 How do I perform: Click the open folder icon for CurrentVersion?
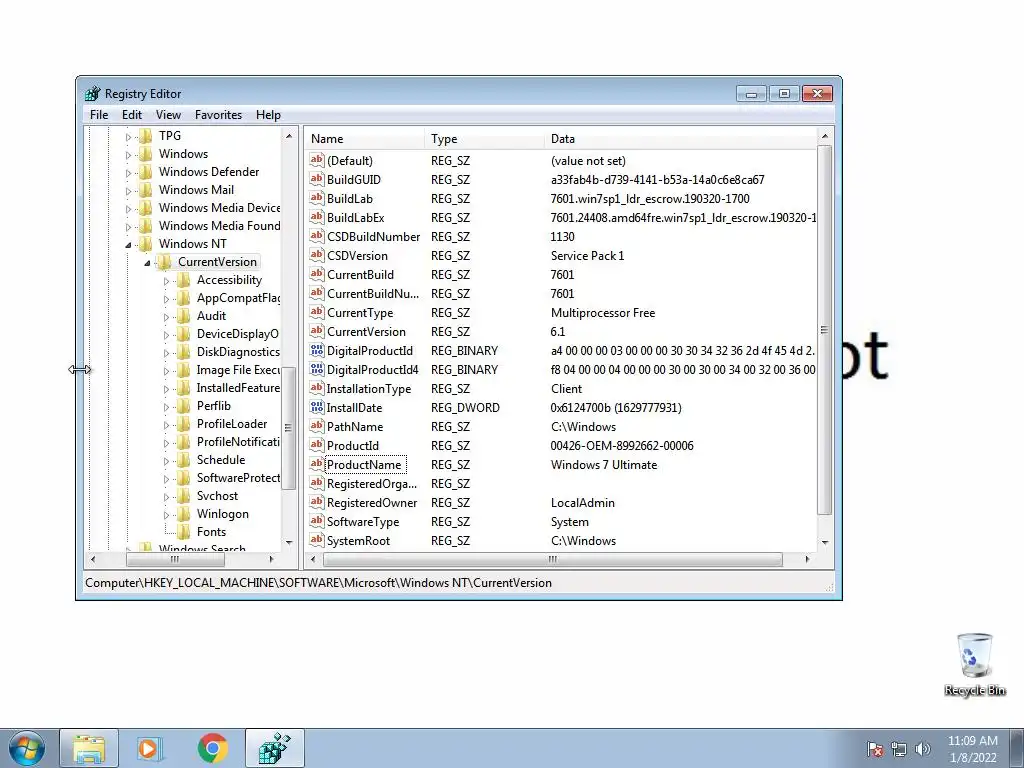(165, 262)
